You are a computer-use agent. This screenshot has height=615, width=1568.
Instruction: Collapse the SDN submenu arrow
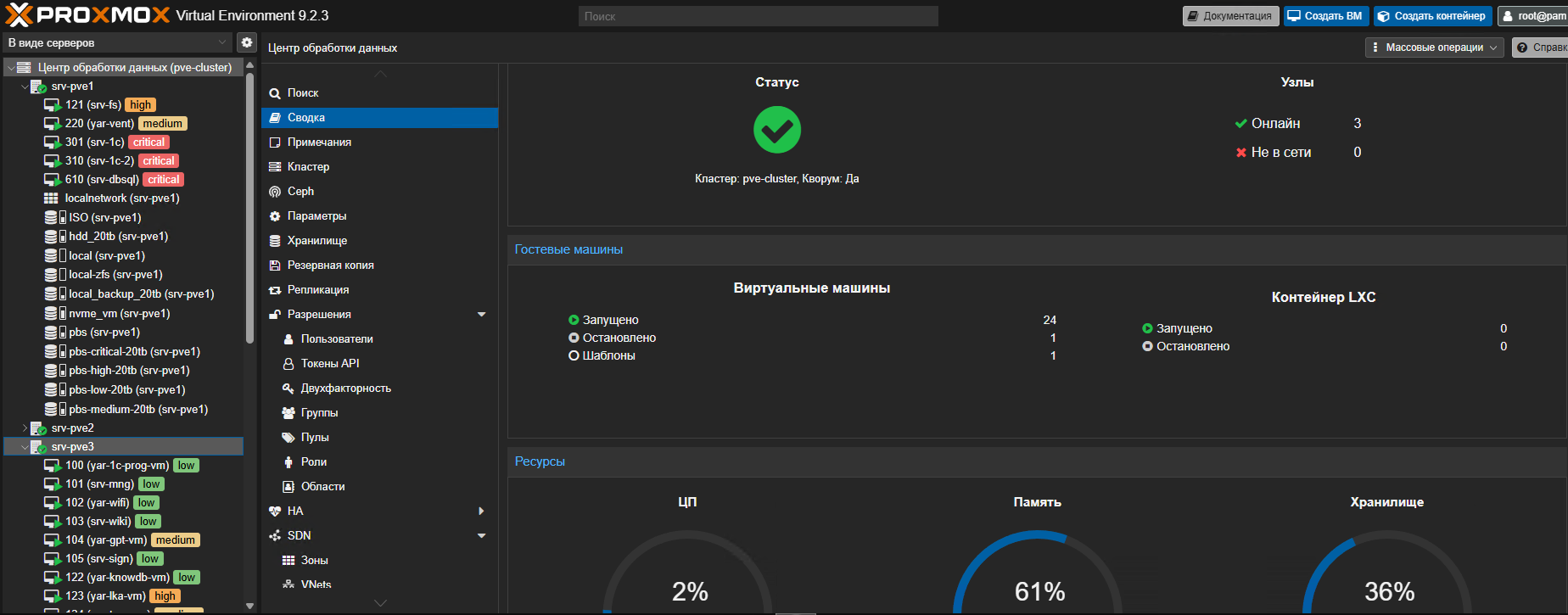(x=482, y=536)
